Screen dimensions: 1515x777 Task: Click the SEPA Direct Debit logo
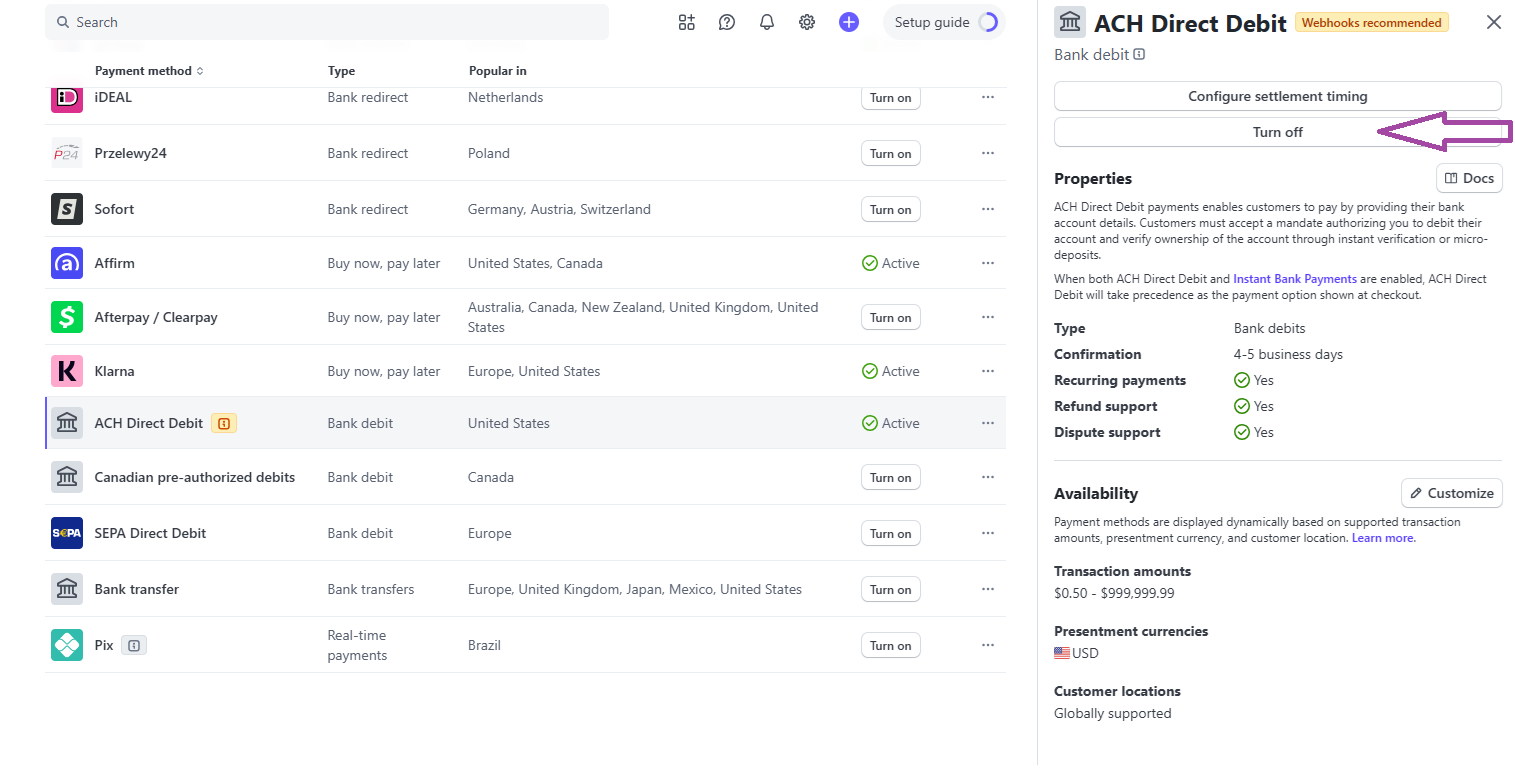[x=67, y=533]
